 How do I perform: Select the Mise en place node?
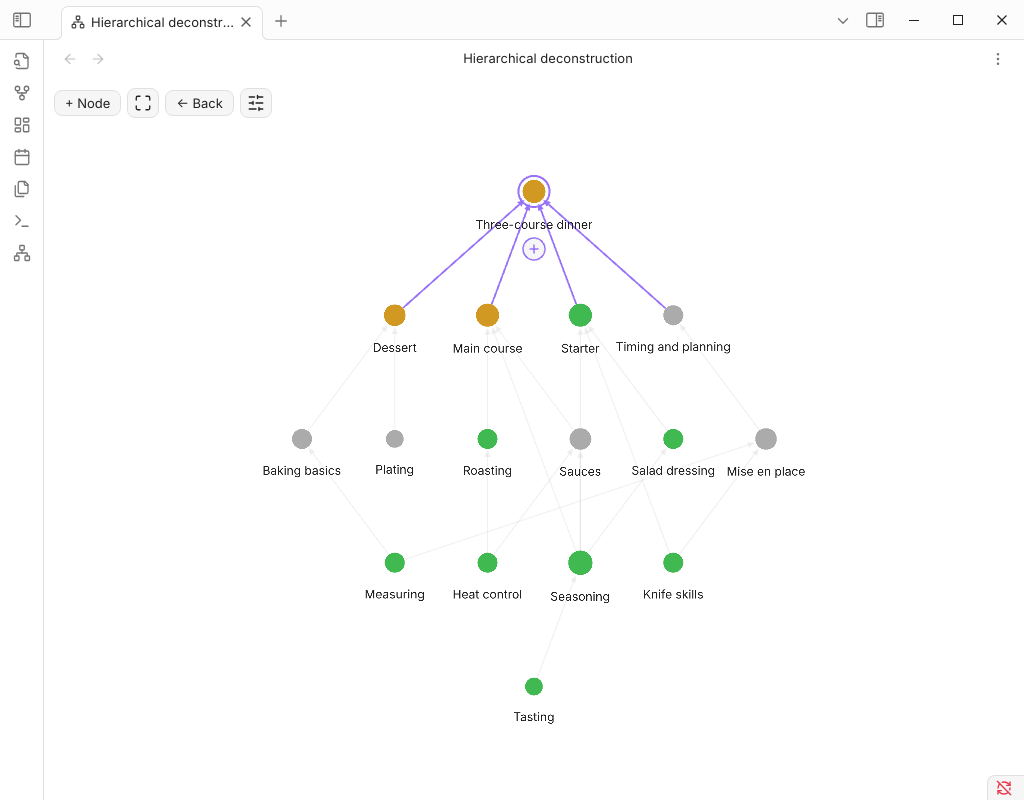click(765, 439)
